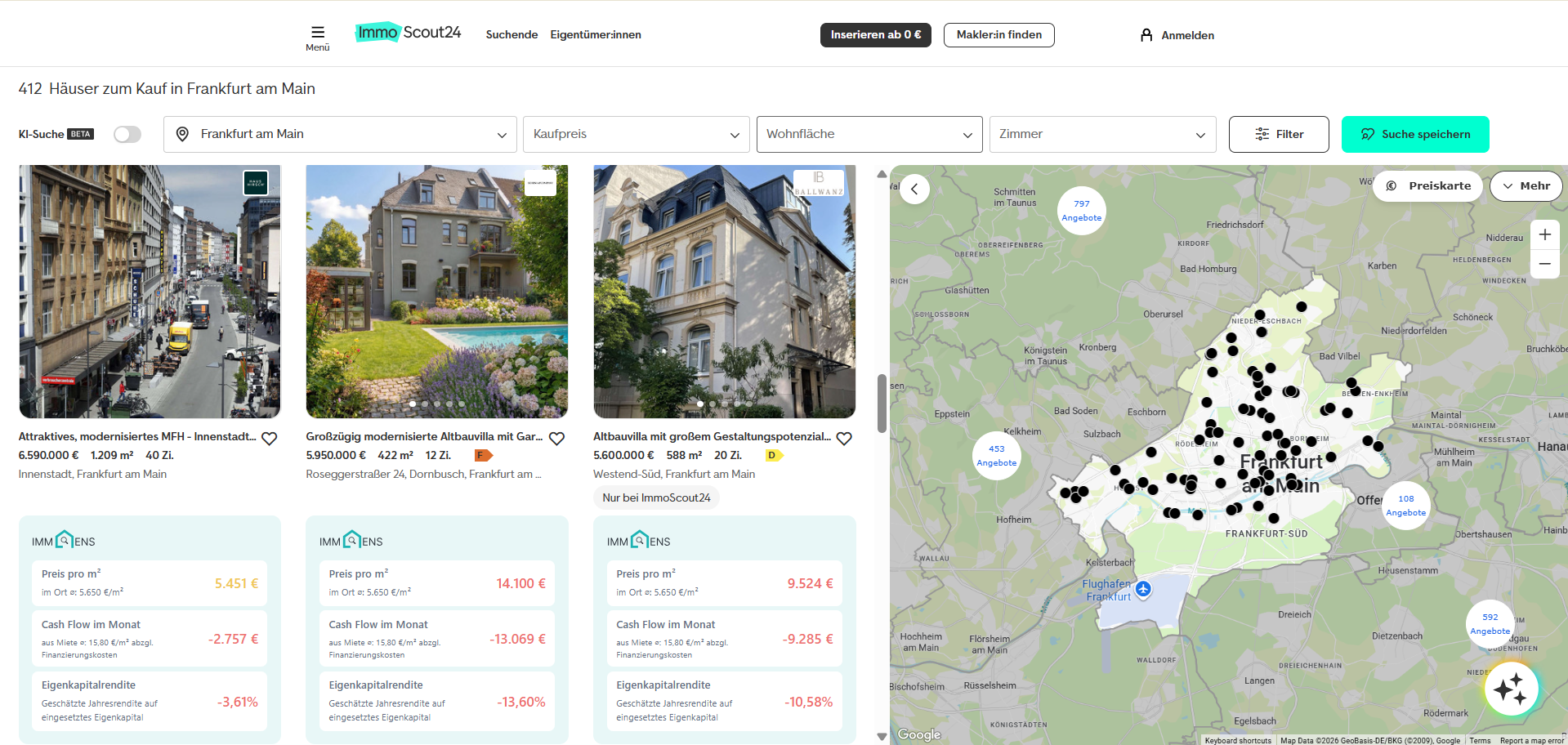Image resolution: width=1568 pixels, height=745 pixels.
Task: Expand the Mehr map options dropdown
Action: (x=1526, y=186)
